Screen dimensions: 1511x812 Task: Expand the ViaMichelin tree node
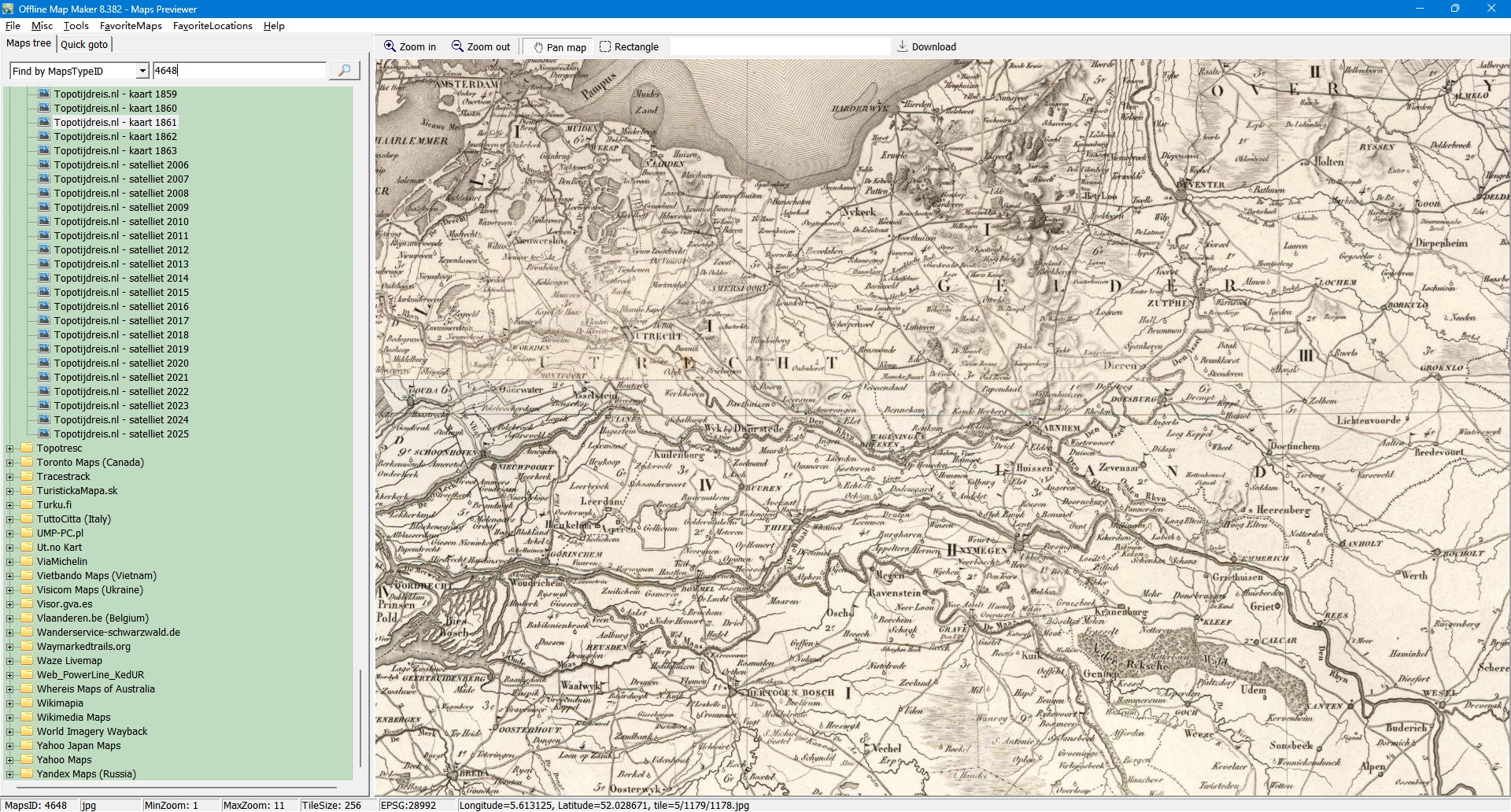[x=10, y=562]
